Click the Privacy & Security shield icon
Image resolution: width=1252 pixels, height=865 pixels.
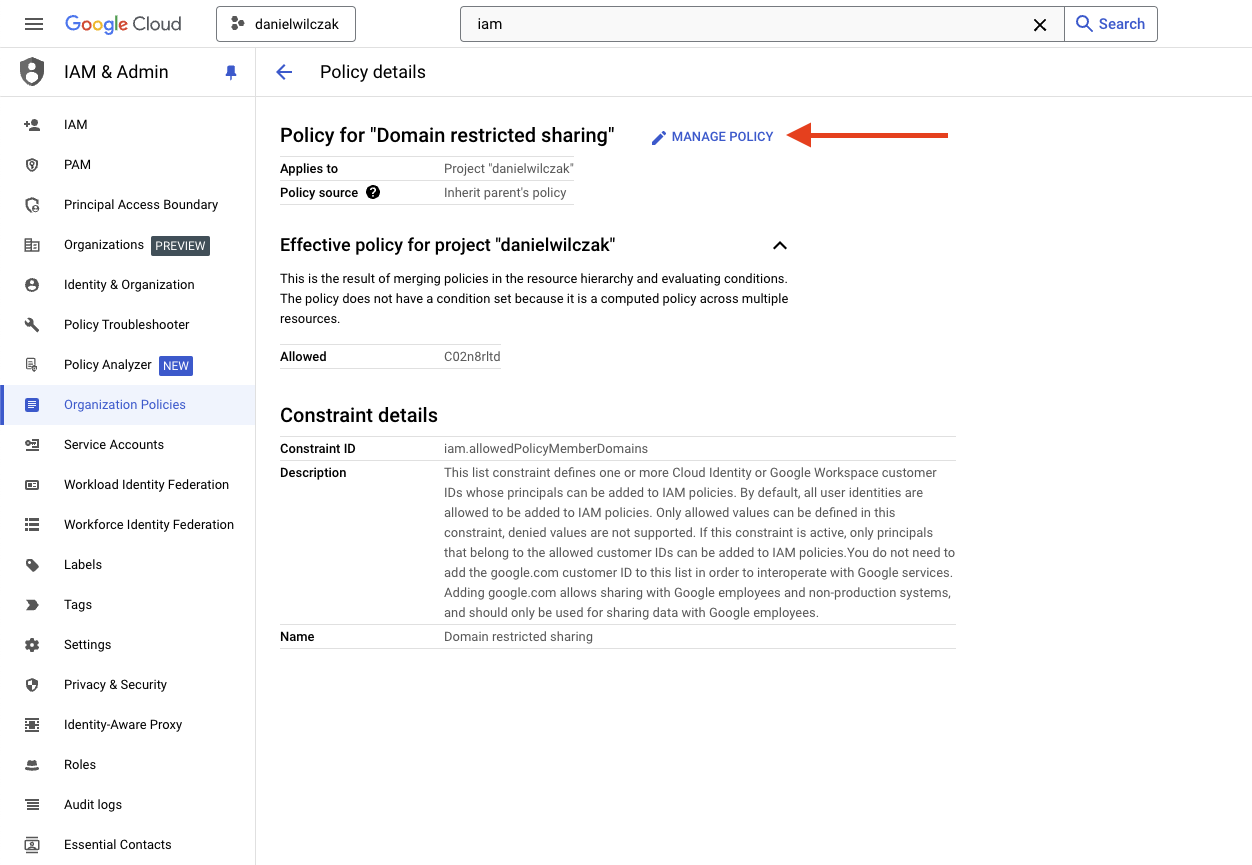coord(32,685)
